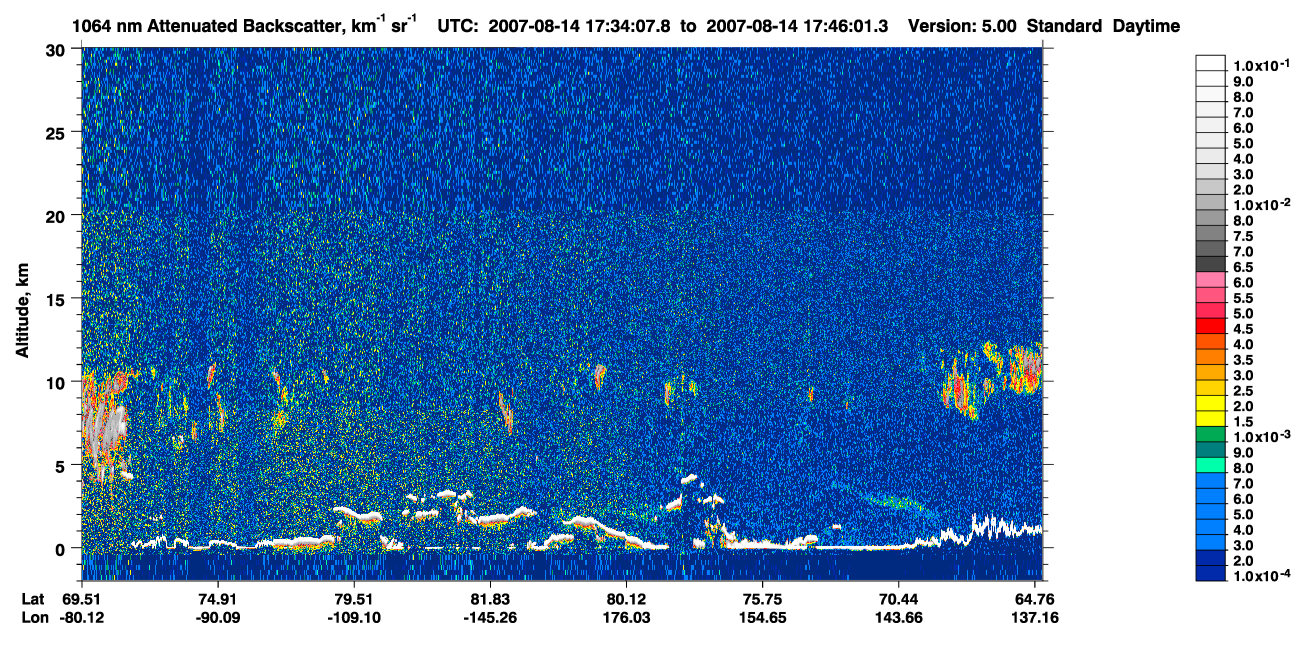1300x667 pixels.
Task: Select the green 1.0x10⁻³ legend swatch
Action: coord(1210,435)
